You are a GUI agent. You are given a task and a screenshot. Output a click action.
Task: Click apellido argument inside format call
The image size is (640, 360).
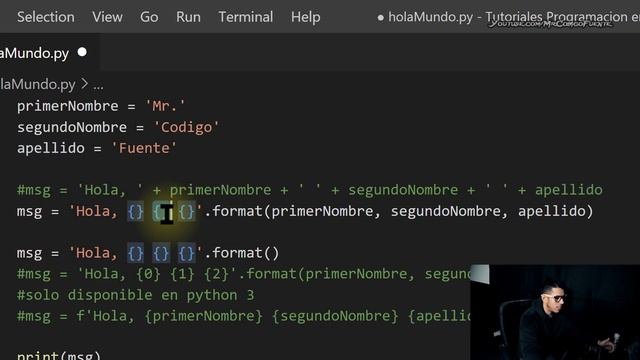click(x=551, y=211)
